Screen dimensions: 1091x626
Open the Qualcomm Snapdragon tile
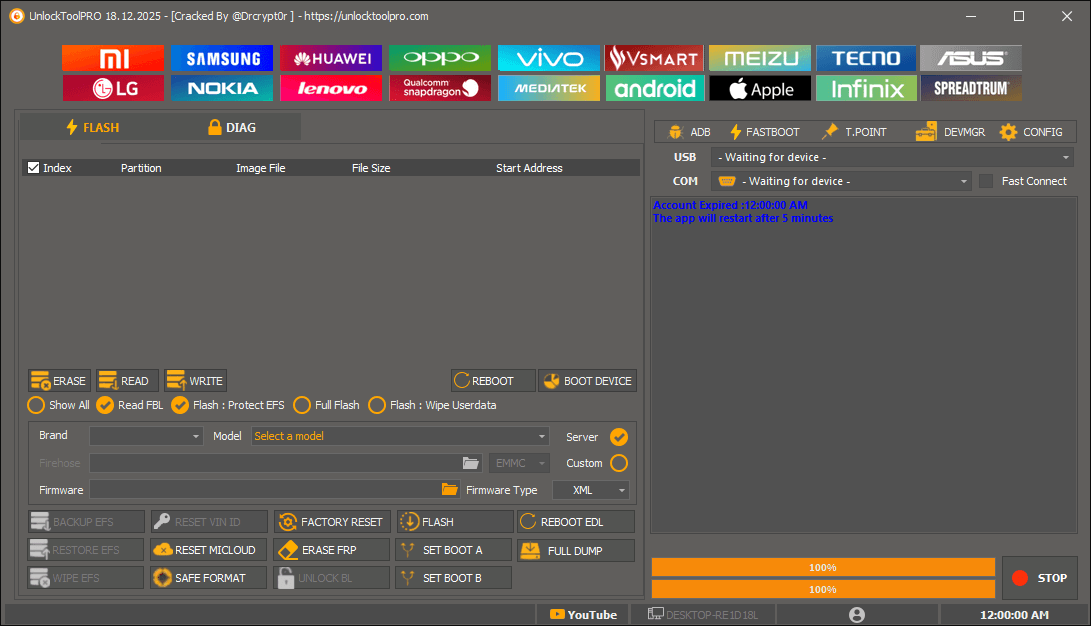point(440,88)
